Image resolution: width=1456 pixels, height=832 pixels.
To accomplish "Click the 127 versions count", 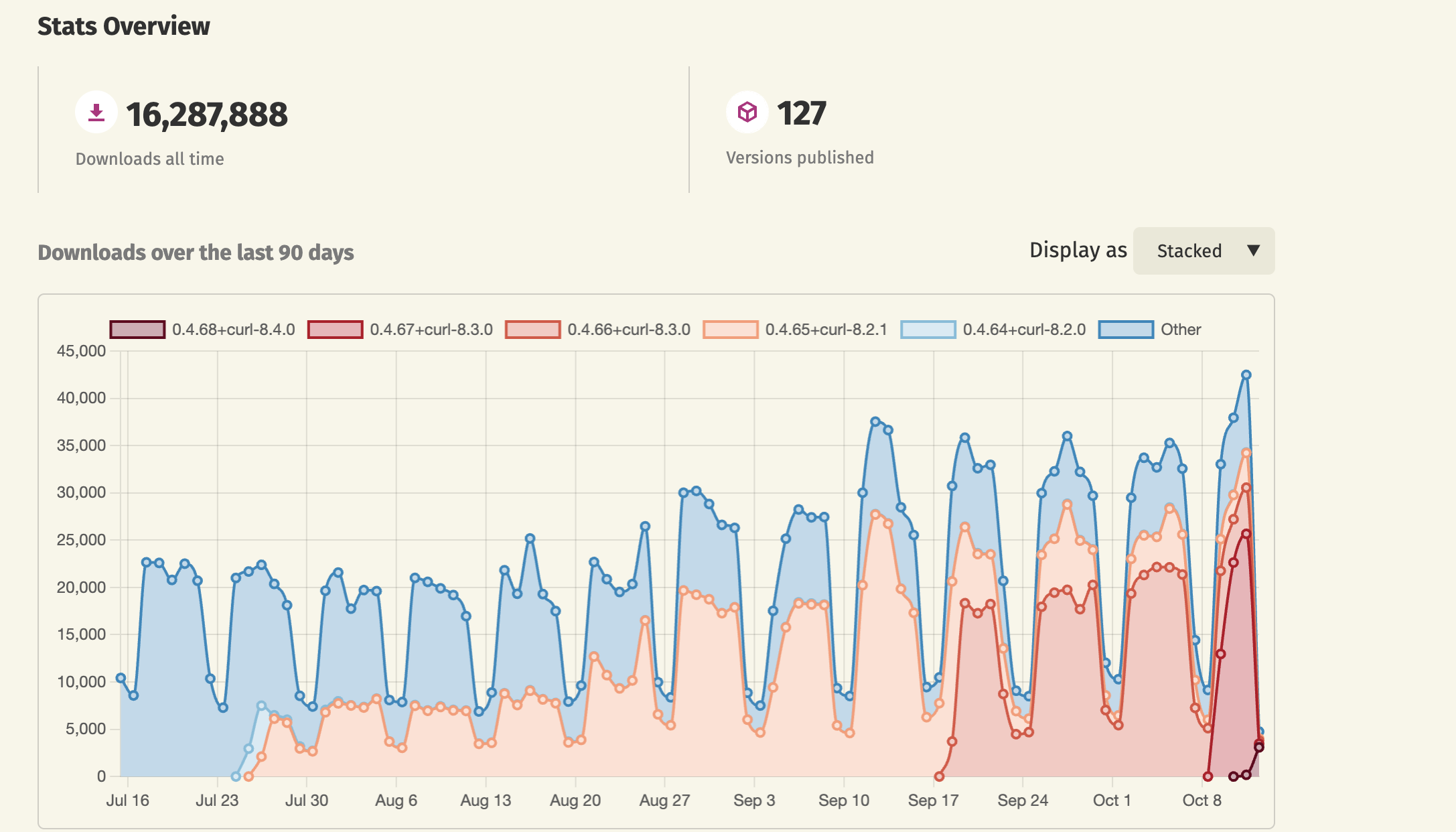I will click(x=802, y=113).
